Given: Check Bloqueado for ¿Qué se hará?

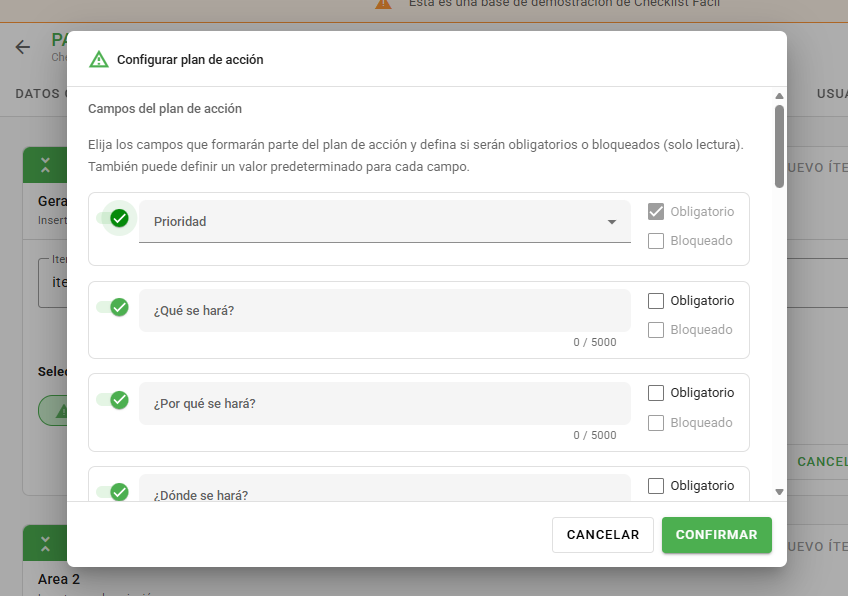Looking at the screenshot, I should click(655, 330).
